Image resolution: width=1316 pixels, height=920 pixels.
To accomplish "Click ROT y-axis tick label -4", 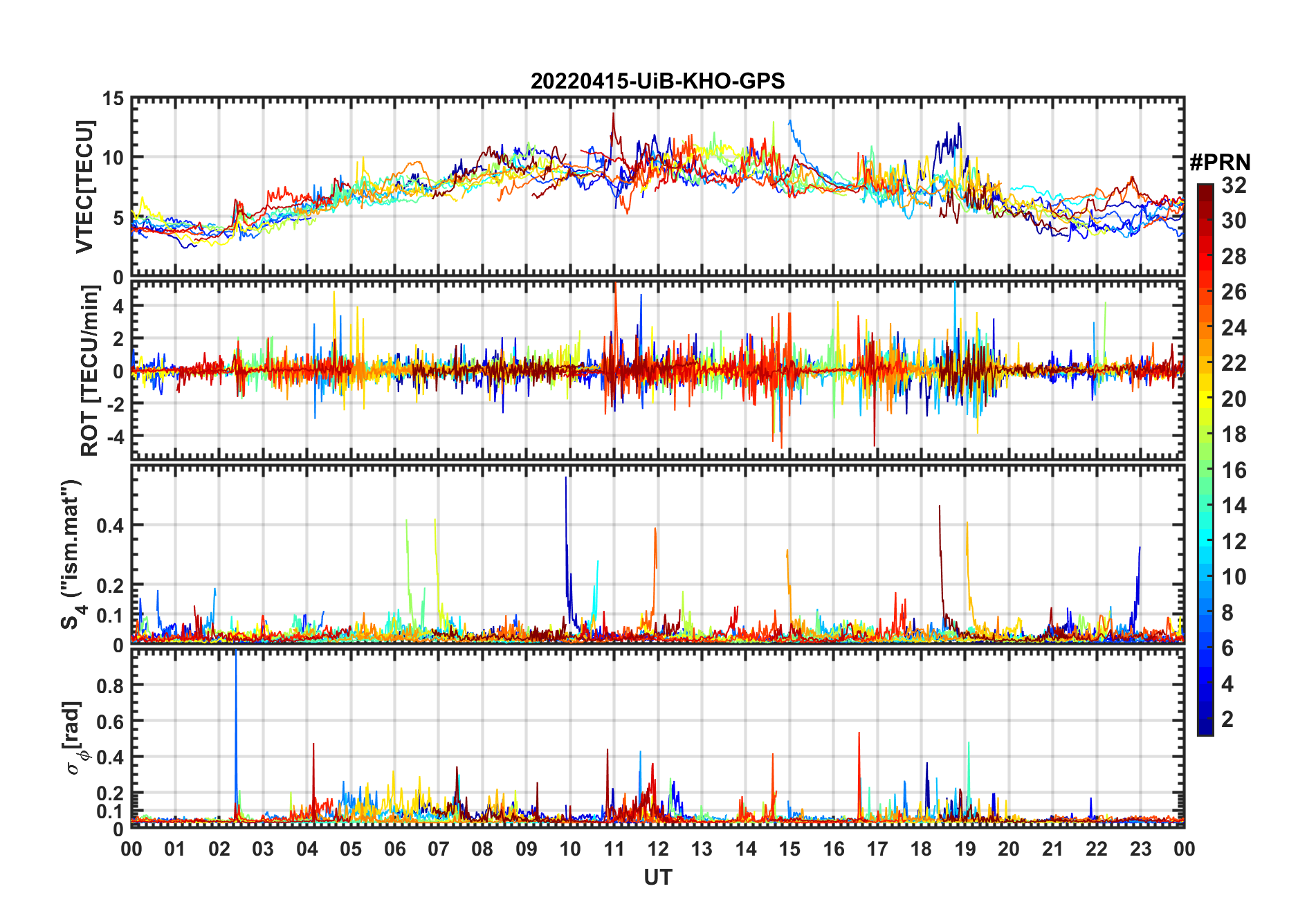I will [x=115, y=437].
